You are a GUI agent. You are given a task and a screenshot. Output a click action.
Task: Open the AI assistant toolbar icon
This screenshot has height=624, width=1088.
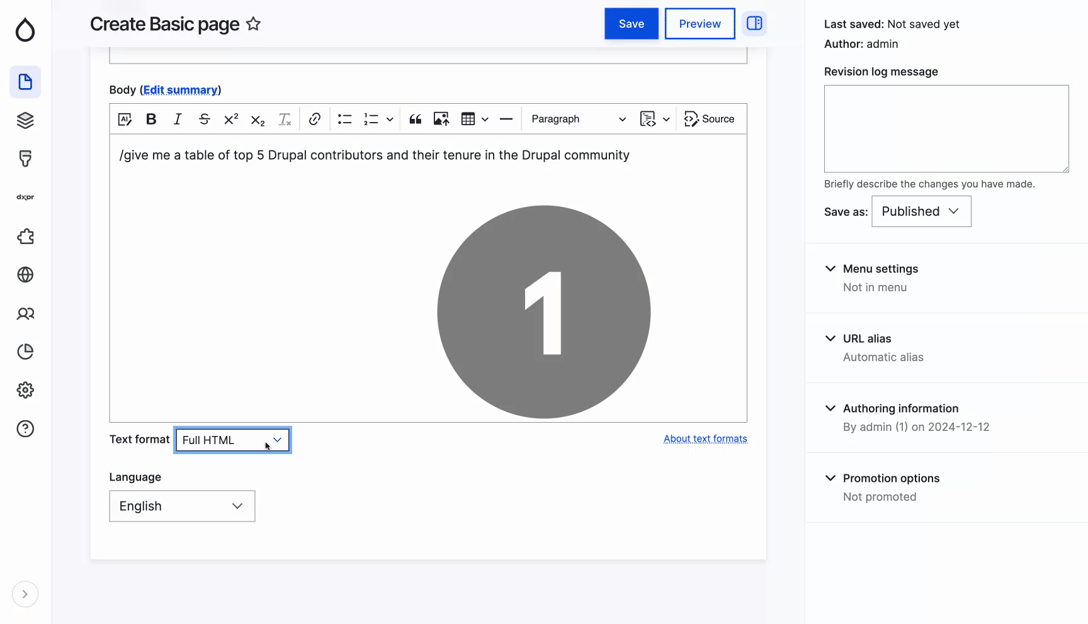coord(125,119)
